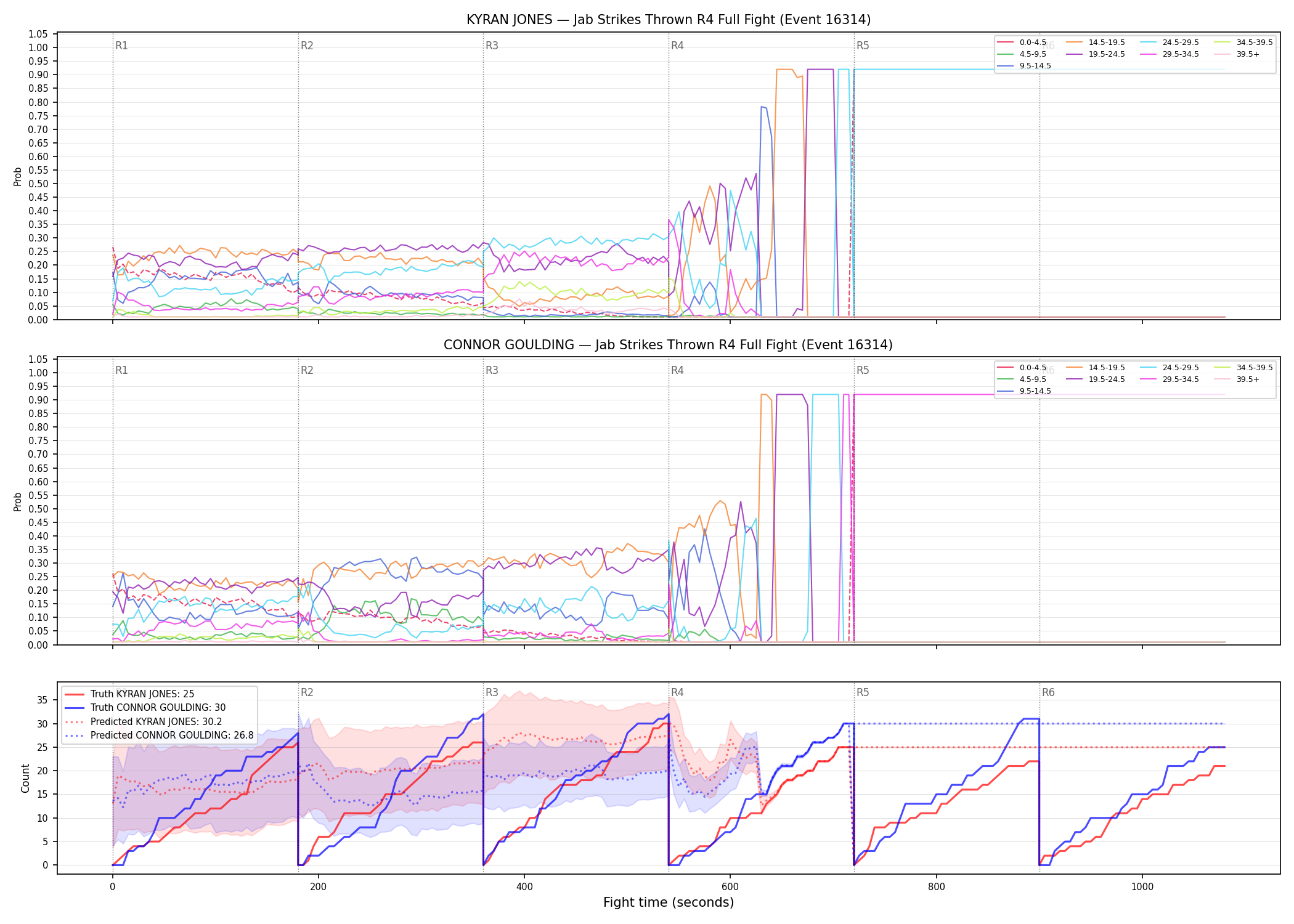Click the 600 tick label on the x-axis
The width and height of the screenshot is (1294, 924).
[730, 887]
